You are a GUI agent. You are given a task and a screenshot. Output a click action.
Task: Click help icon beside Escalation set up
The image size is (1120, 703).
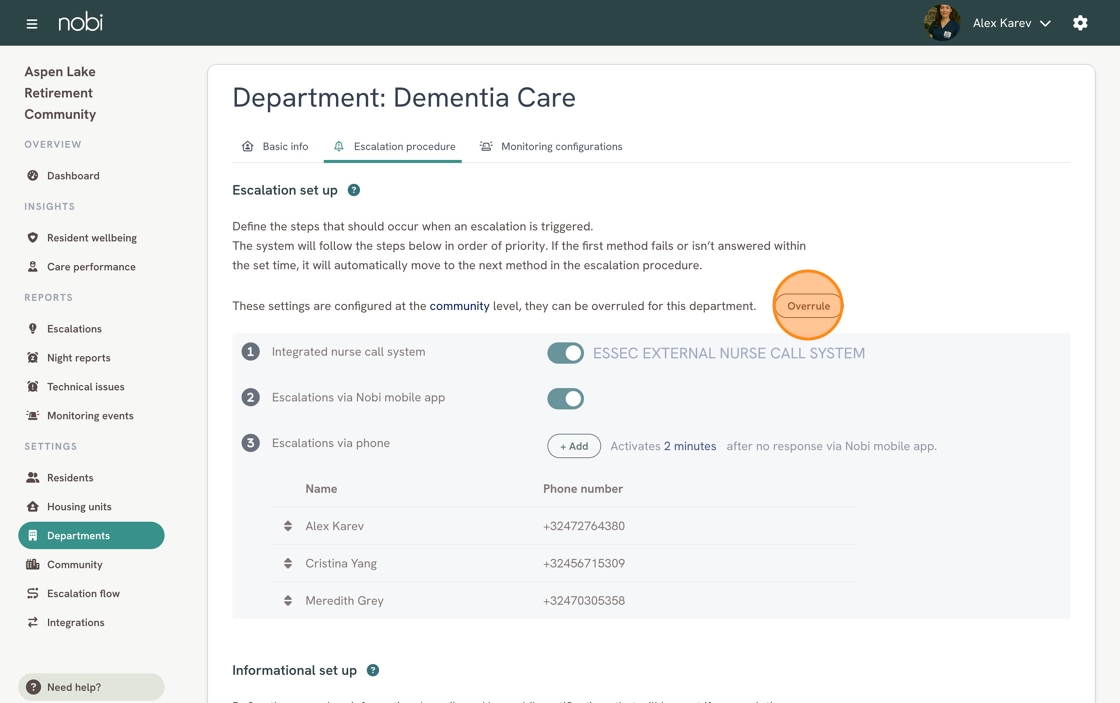[x=354, y=190]
